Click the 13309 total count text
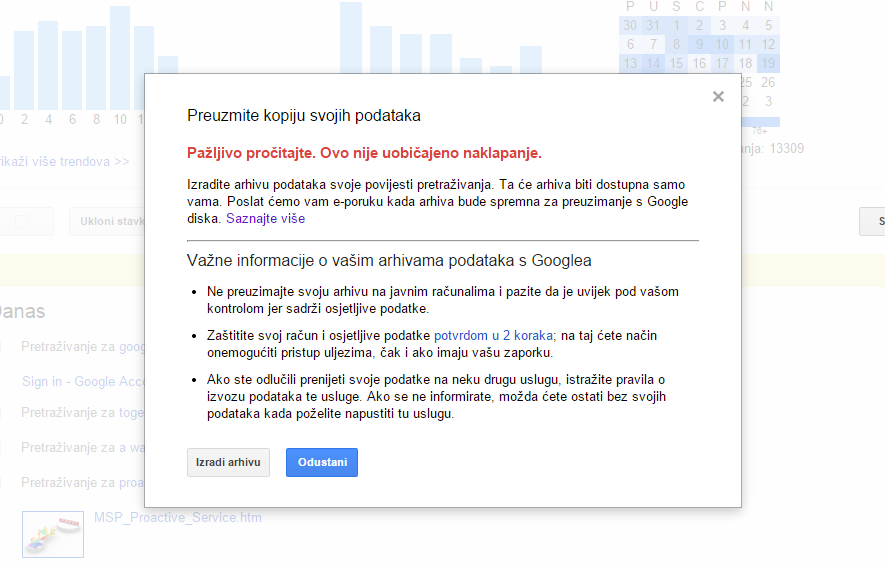Image resolution: width=885 pixels, height=566 pixels. click(787, 148)
